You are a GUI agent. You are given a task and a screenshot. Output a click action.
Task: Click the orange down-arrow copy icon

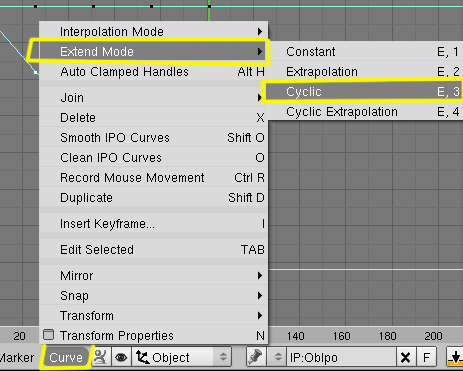pos(455,357)
